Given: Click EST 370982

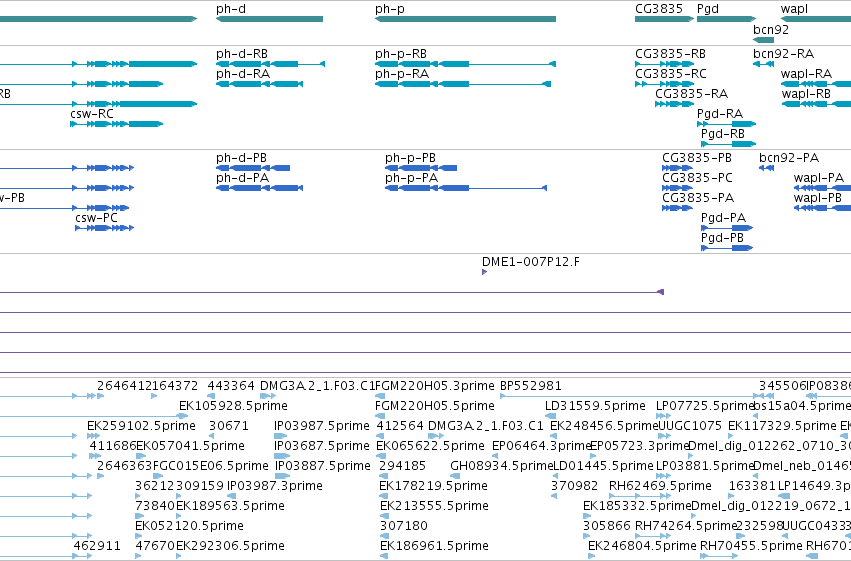Looking at the screenshot, I should [x=574, y=486].
